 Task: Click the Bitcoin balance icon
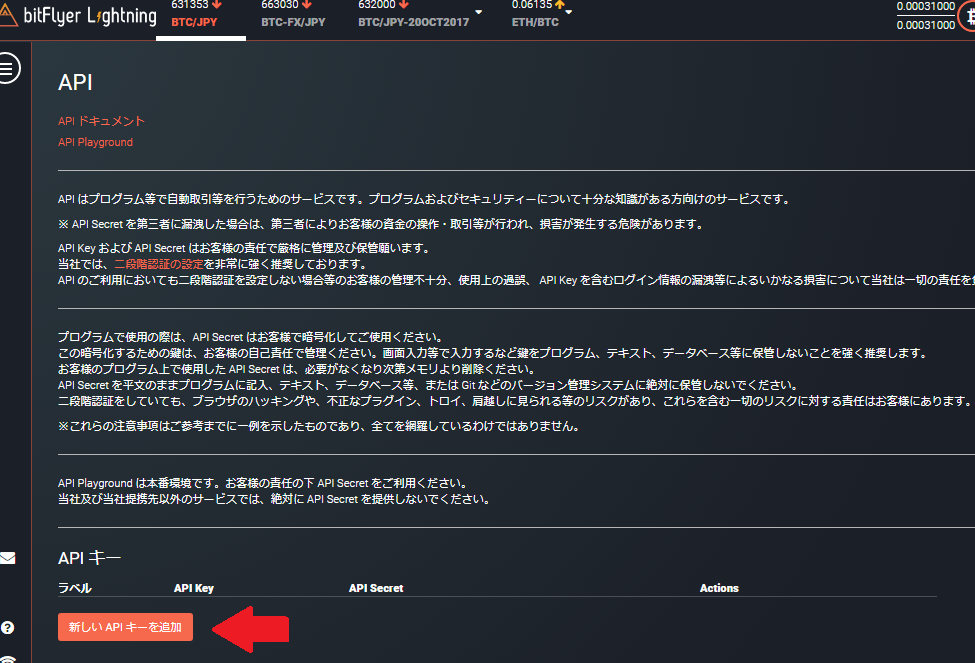click(x=969, y=17)
